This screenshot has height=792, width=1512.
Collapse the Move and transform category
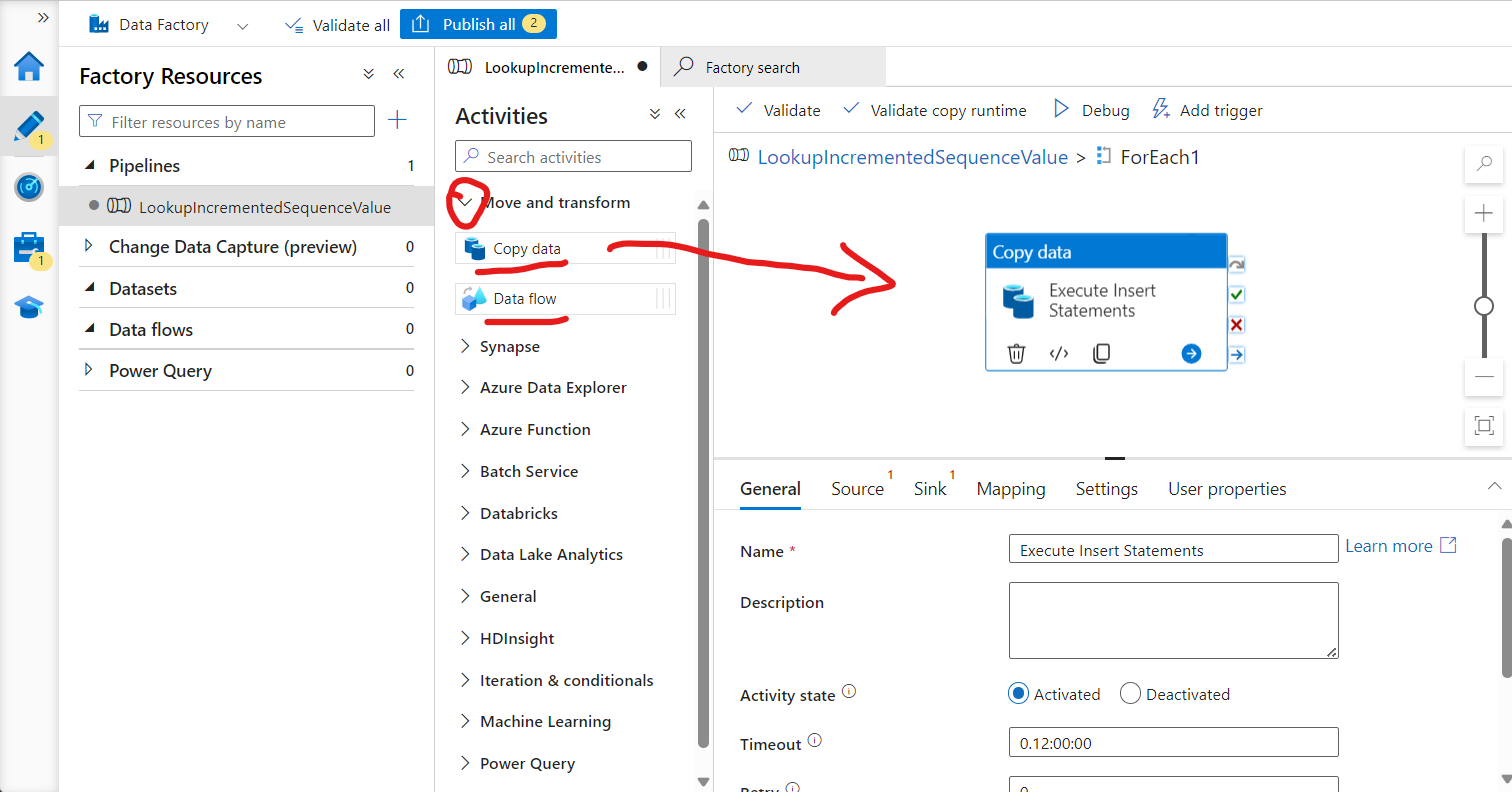[x=466, y=202]
